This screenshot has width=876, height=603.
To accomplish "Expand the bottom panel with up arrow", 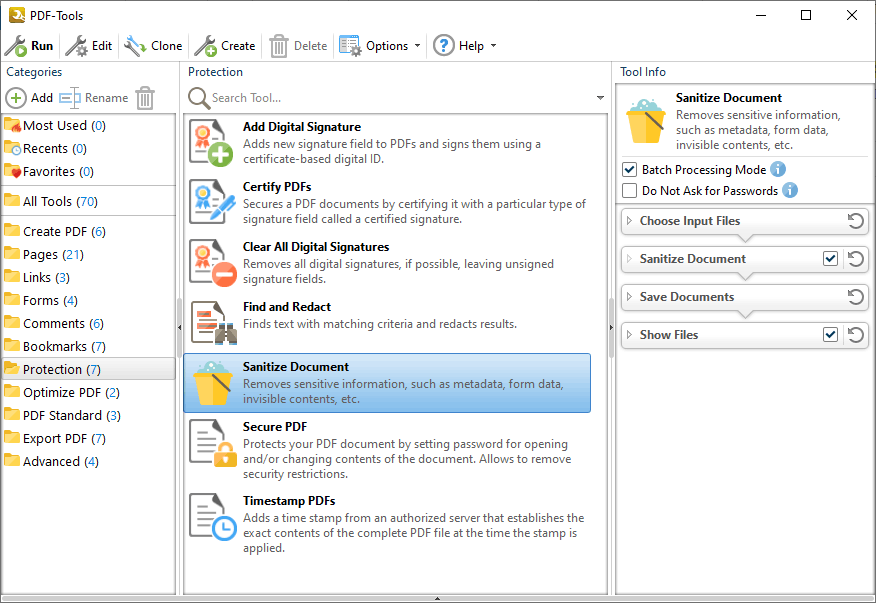I will point(437,599).
